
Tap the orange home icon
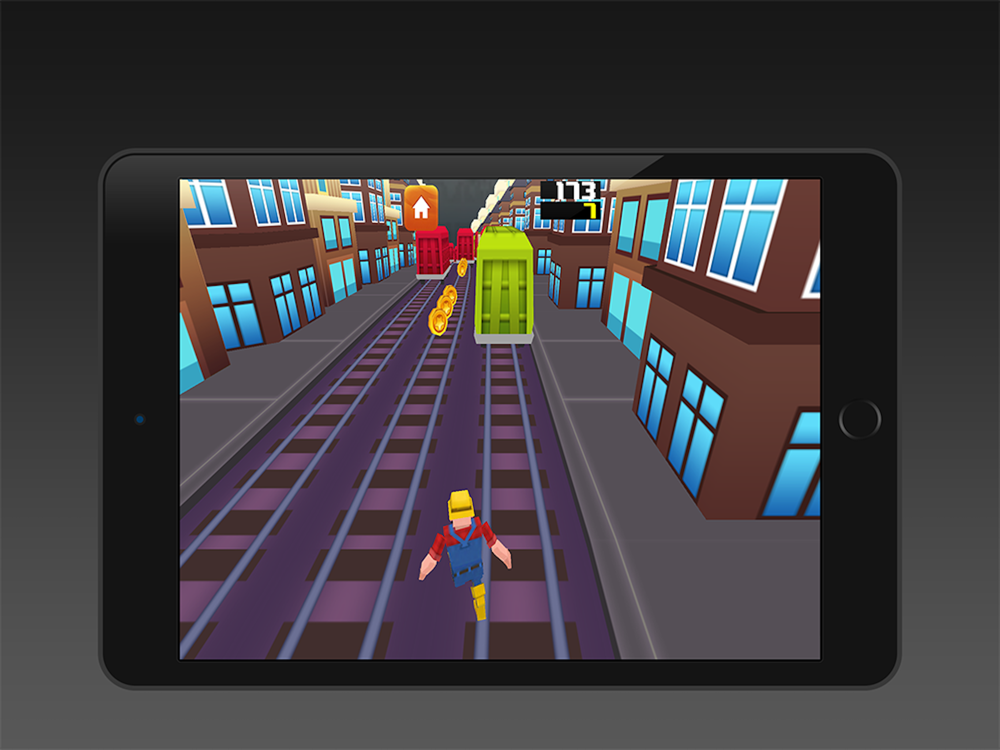[421, 208]
